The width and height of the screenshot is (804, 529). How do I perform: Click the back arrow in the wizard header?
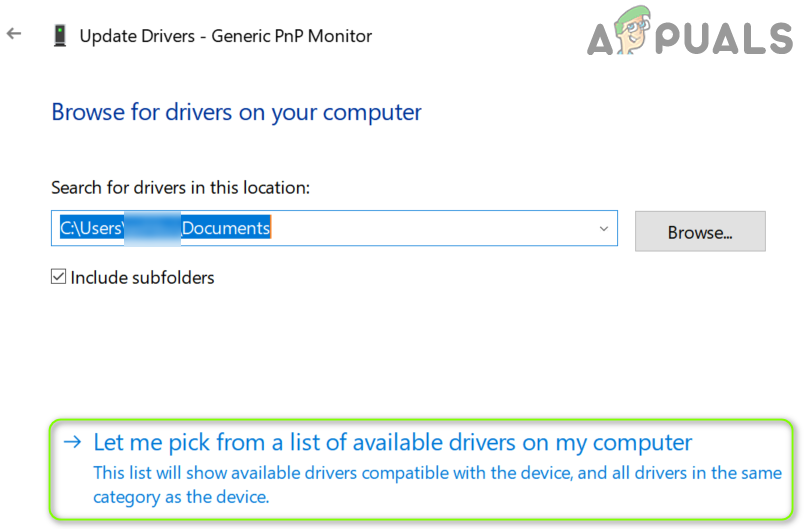[x=14, y=34]
